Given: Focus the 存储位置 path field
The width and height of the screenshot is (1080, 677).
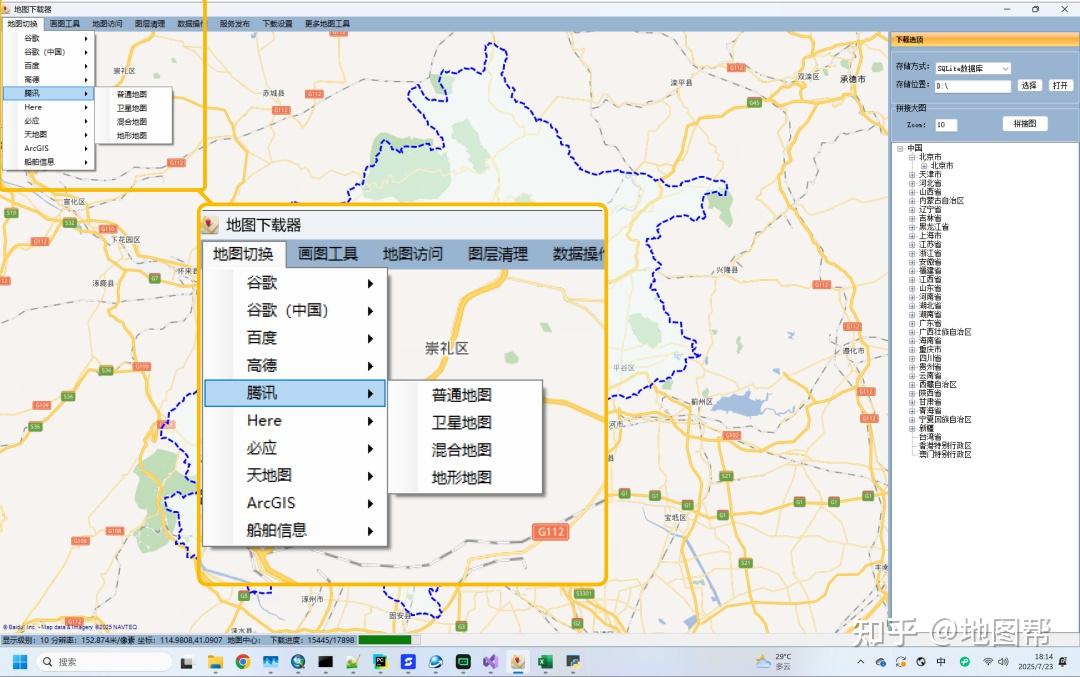Looking at the screenshot, I should (973, 86).
